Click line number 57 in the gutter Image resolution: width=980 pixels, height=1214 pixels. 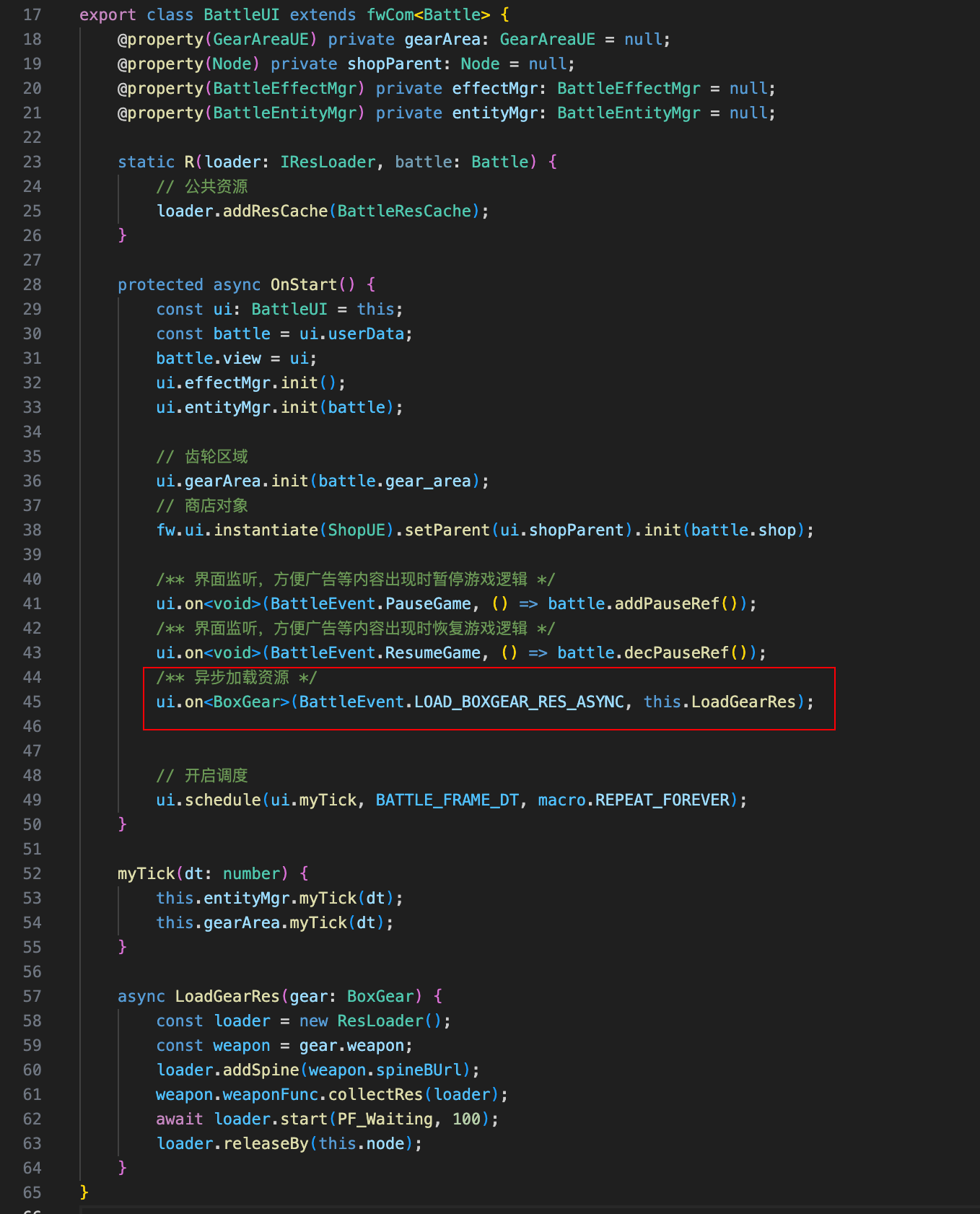click(x=32, y=996)
